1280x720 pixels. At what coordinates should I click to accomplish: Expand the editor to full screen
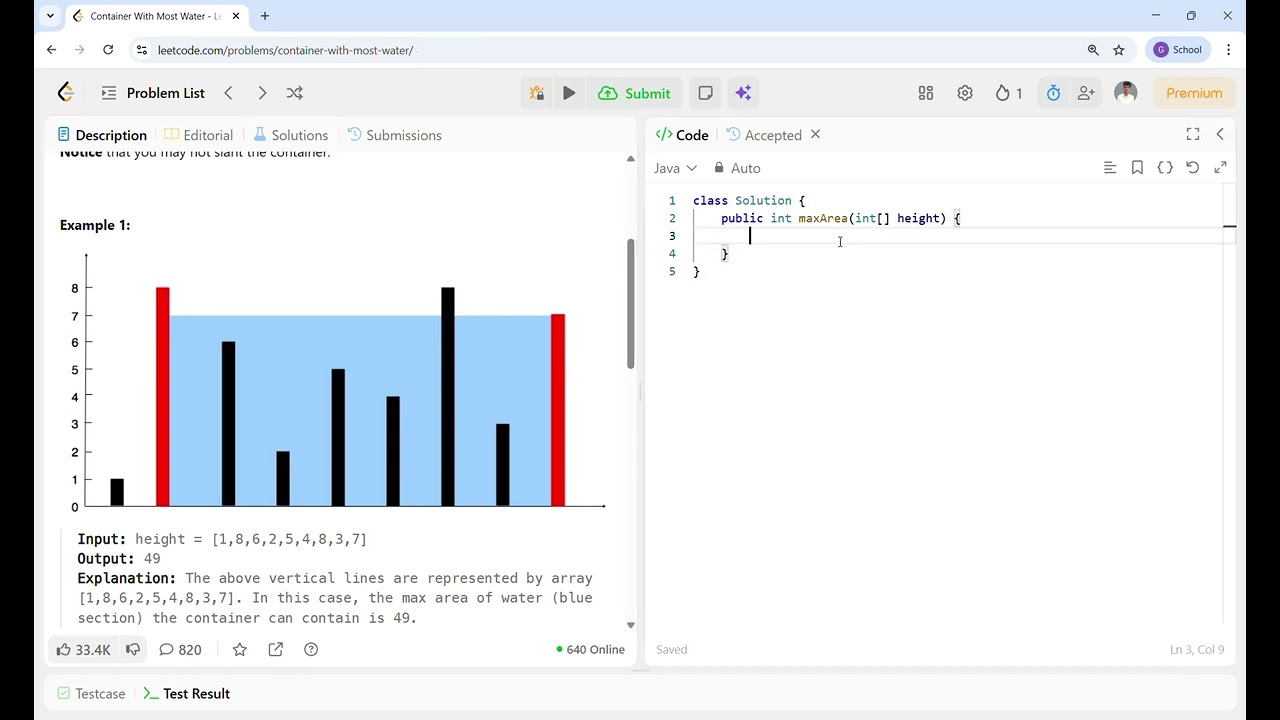point(1220,168)
